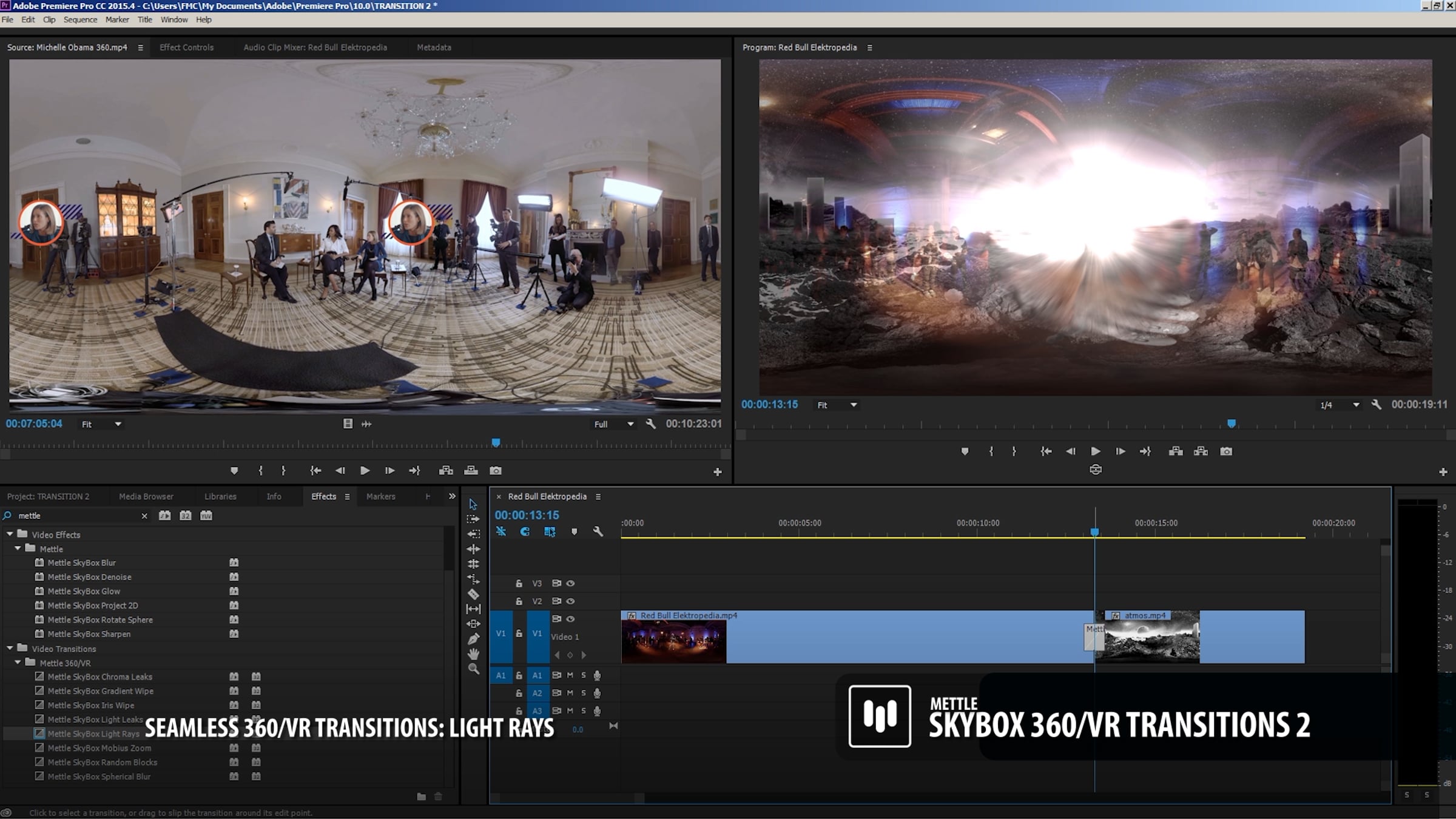Screen dimensions: 1456x819
Task: Click Drag Video Only icon in Source
Action: click(x=348, y=423)
